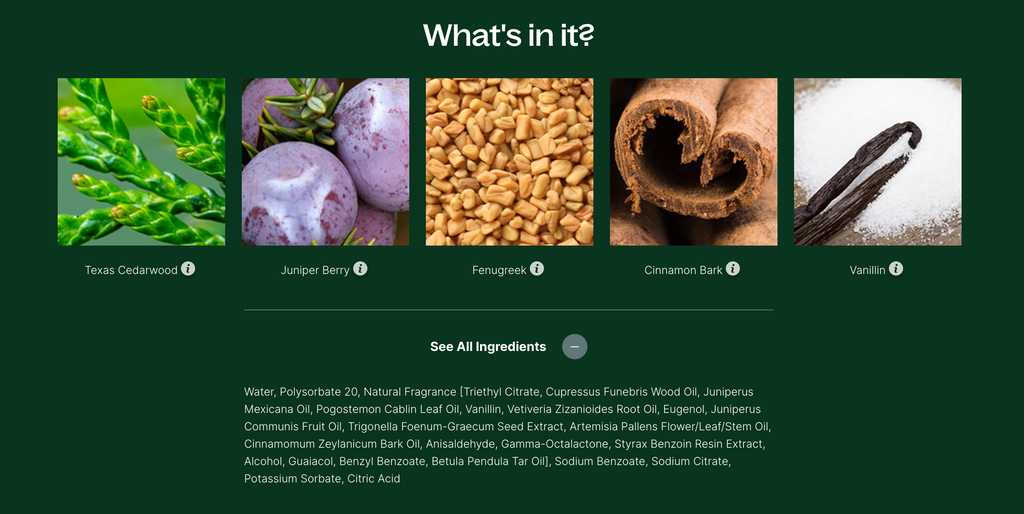Click the See All Ingredients label
Image resolution: width=1024 pixels, height=514 pixels.
tap(488, 347)
